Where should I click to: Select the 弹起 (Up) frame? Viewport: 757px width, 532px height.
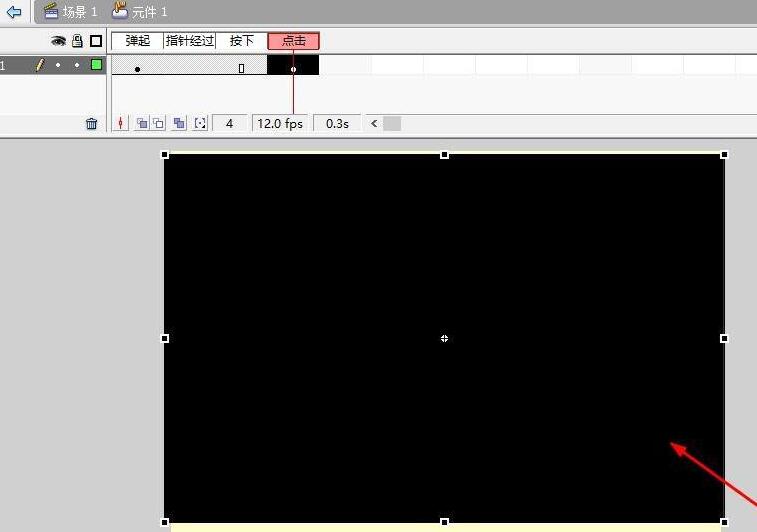pos(138,41)
